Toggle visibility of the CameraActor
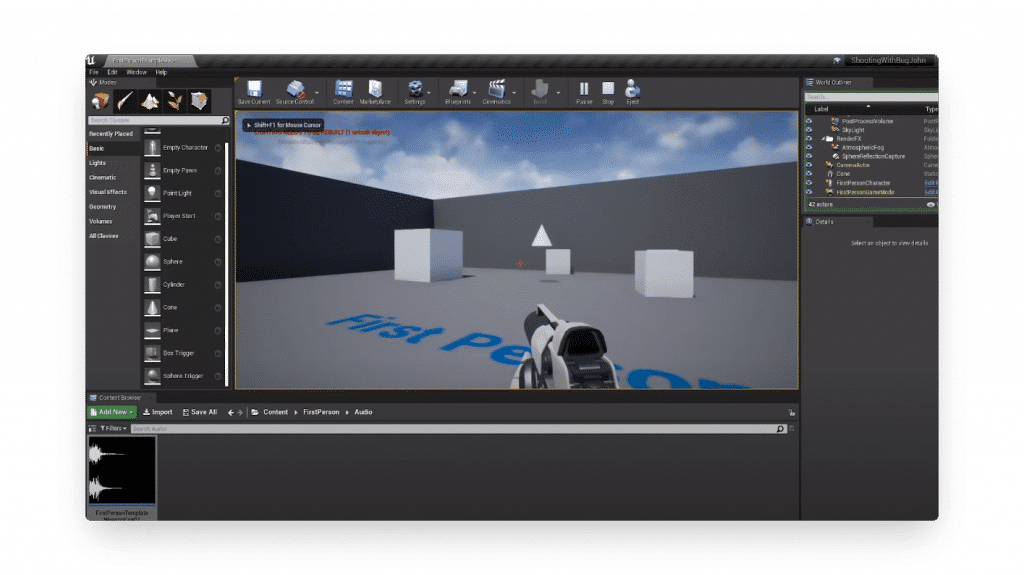 (x=809, y=165)
